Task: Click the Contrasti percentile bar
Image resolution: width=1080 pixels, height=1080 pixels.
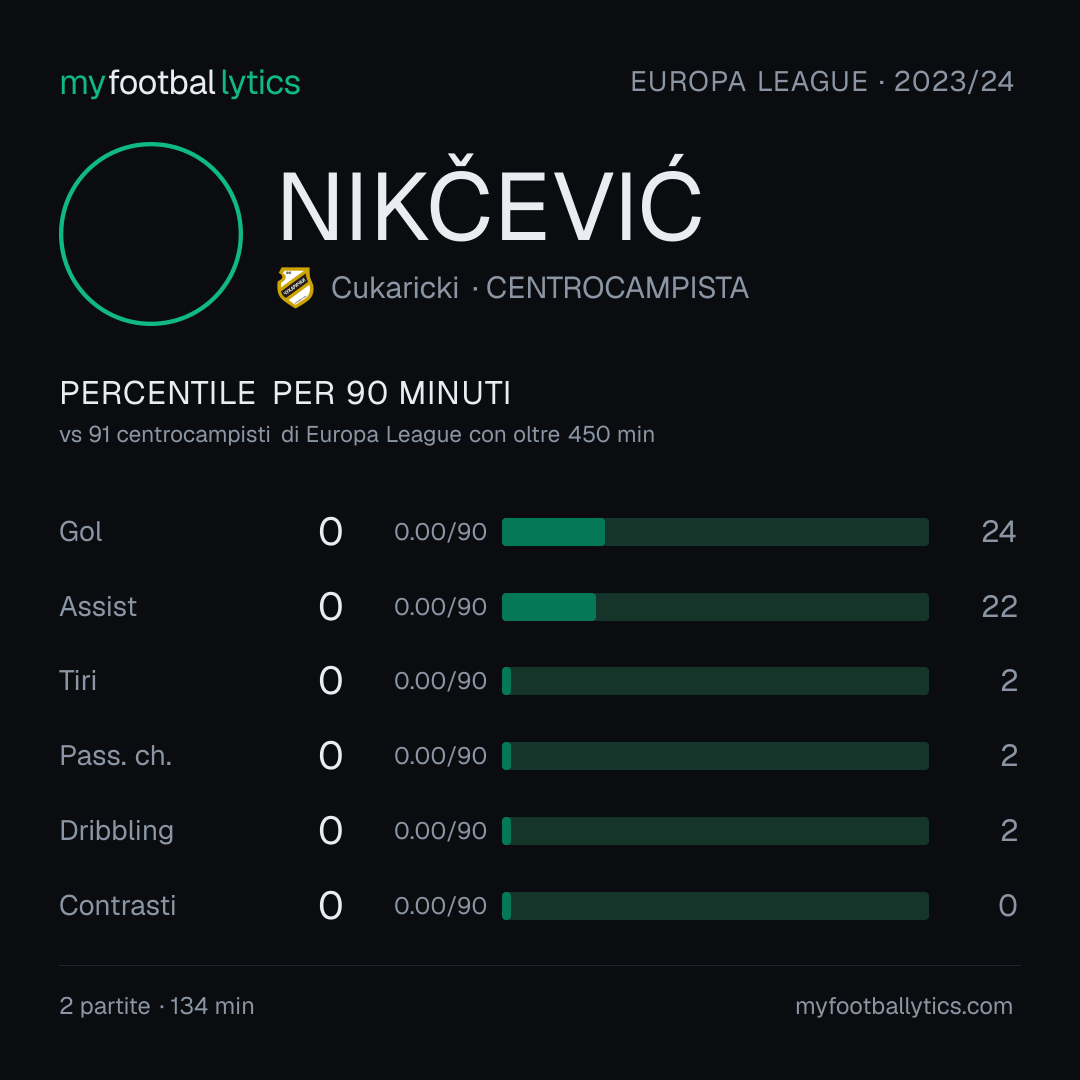Action: (x=715, y=906)
